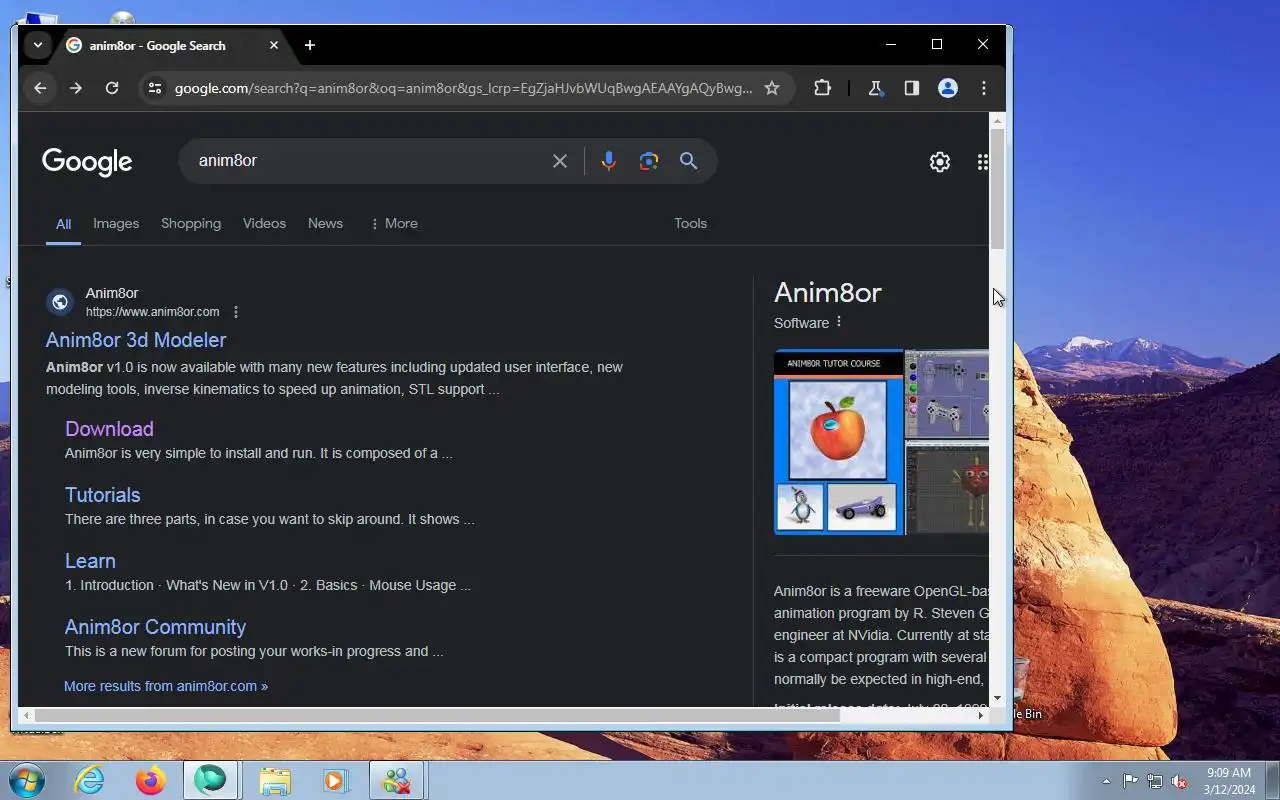
Task: Switch to the Images tab
Action: tap(116, 223)
